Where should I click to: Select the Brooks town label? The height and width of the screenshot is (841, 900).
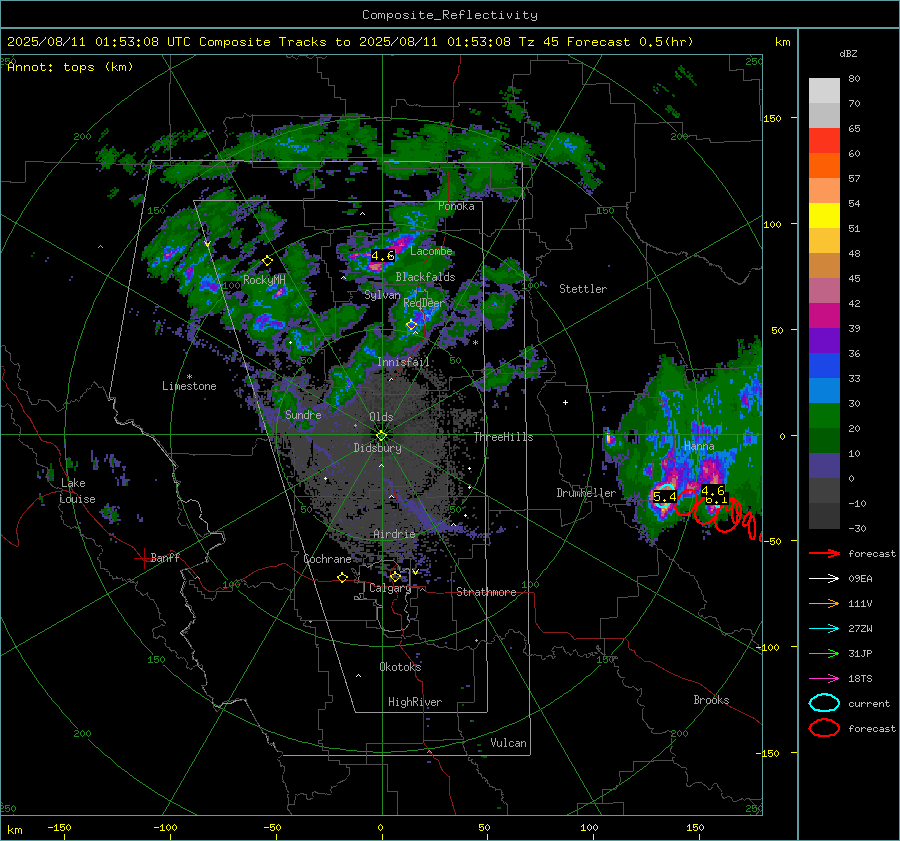point(711,700)
